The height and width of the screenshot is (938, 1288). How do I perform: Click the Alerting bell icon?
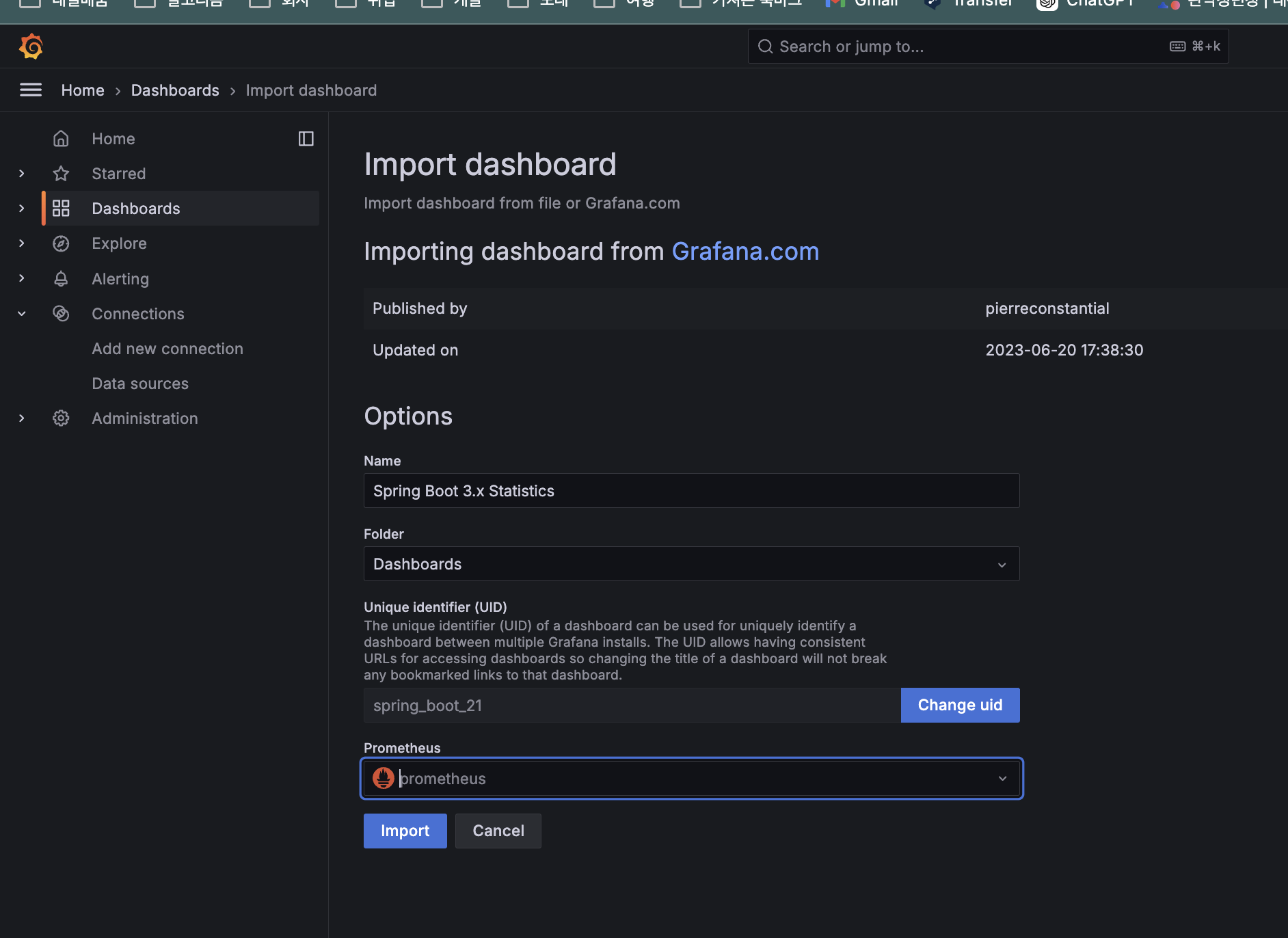[x=61, y=279]
